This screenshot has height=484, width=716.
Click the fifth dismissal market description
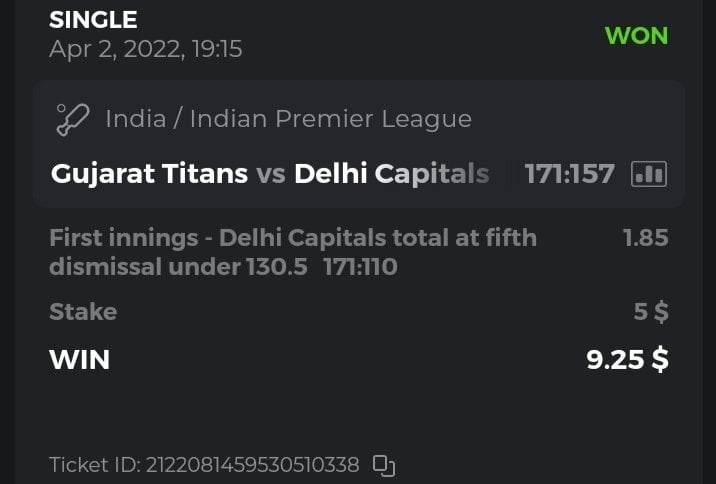292,238
